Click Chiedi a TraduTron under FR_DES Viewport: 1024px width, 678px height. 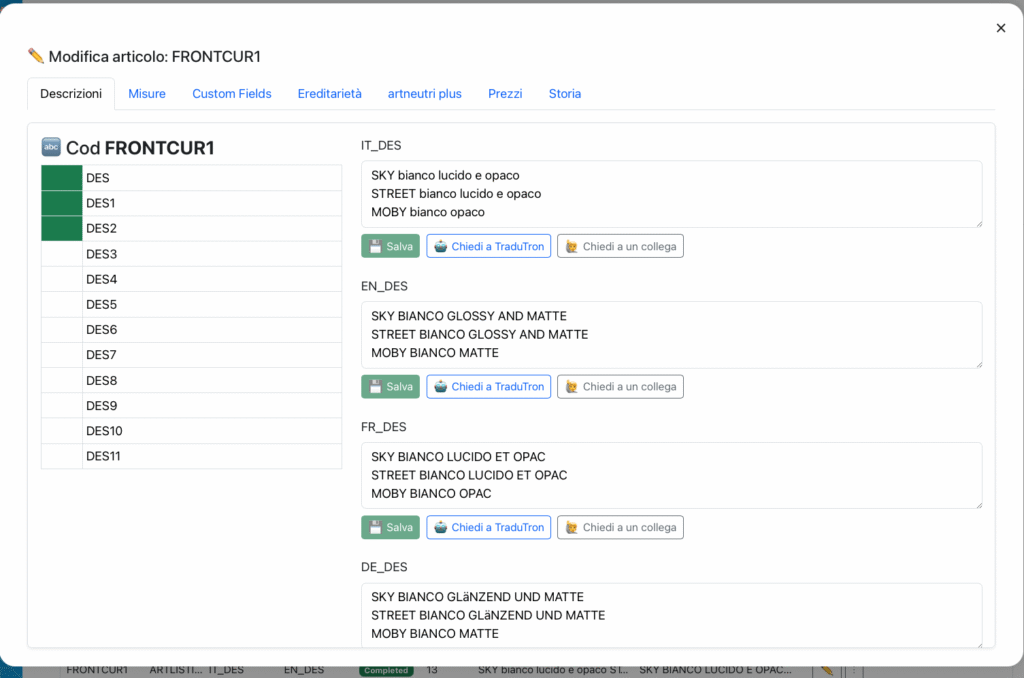[488, 527]
